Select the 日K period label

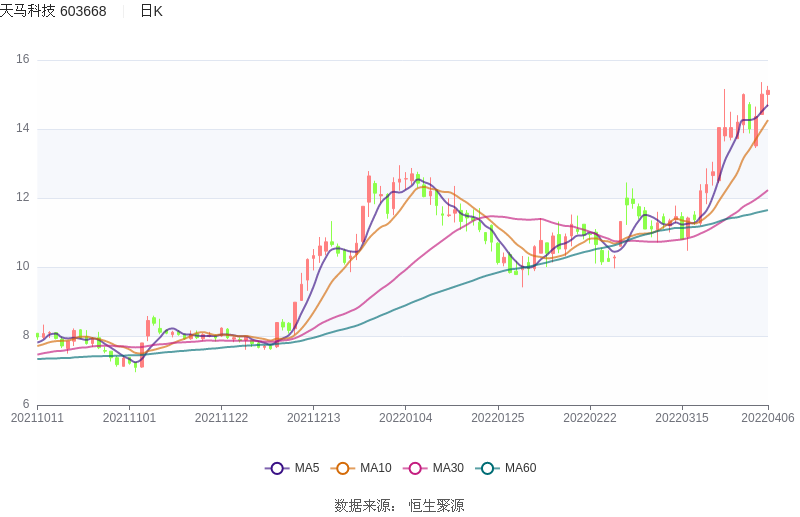click(151, 11)
